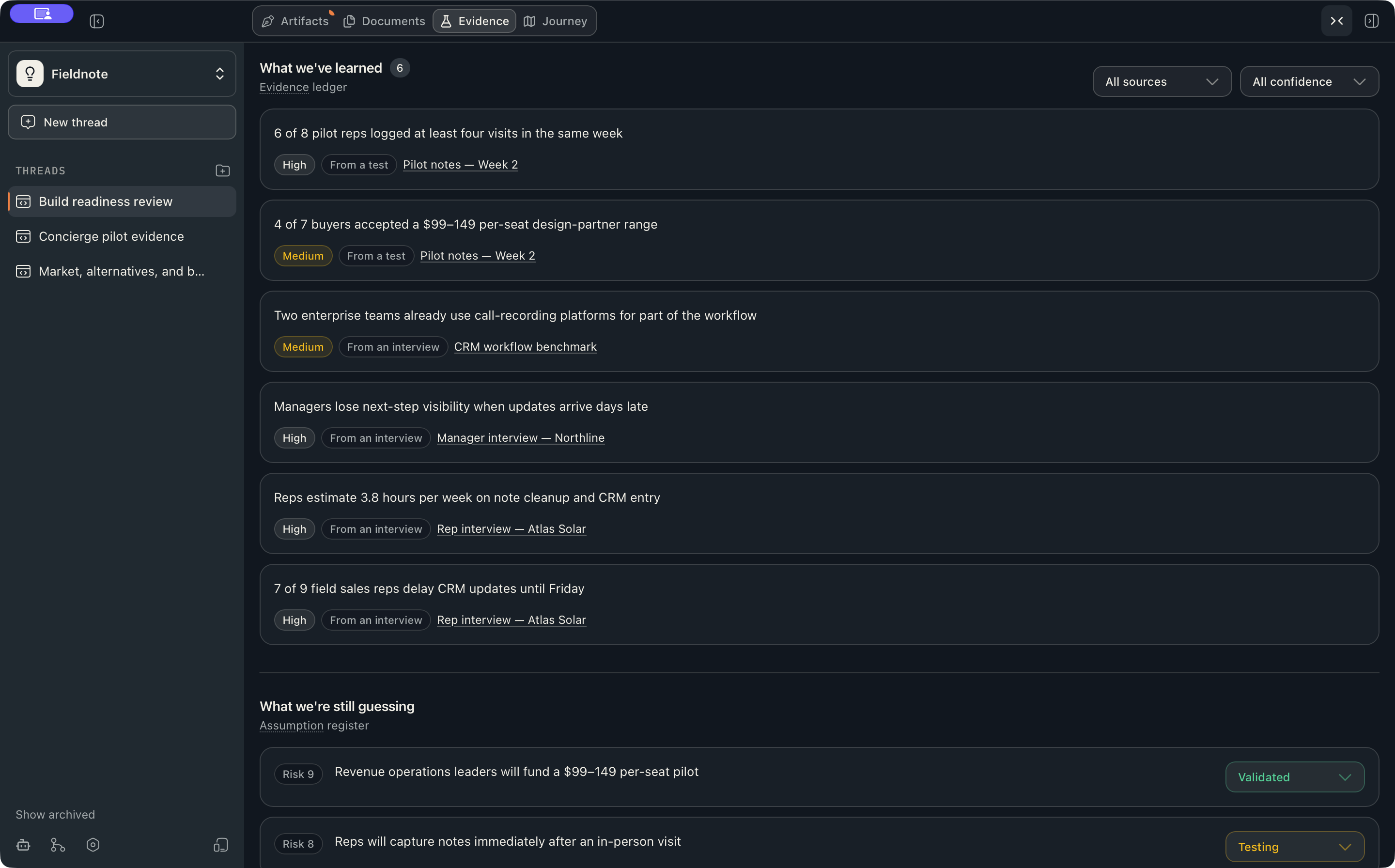Click the Risk 9 badge
This screenshot has height=868, width=1395.
click(298, 774)
